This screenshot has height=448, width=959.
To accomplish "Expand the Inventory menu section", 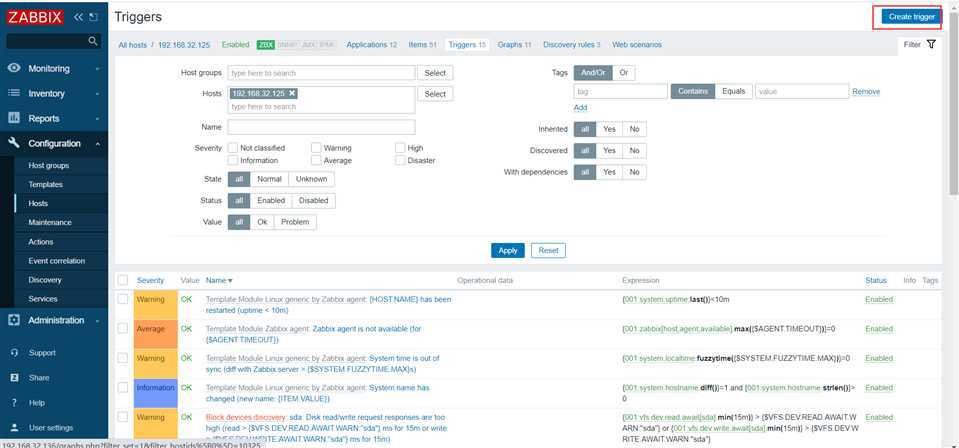I will [54, 94].
